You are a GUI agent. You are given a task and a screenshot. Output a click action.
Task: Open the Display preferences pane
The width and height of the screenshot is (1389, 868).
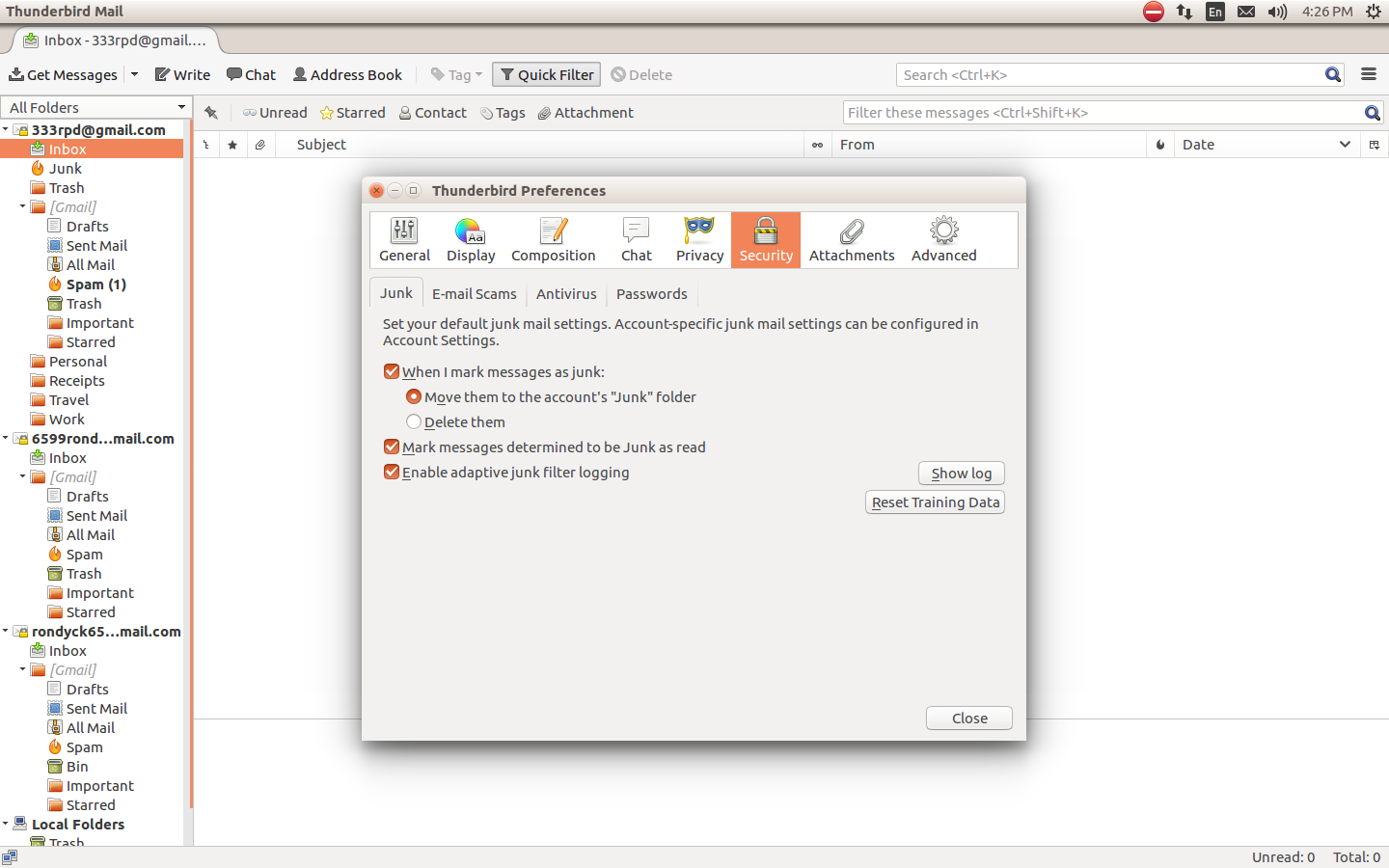coord(471,240)
